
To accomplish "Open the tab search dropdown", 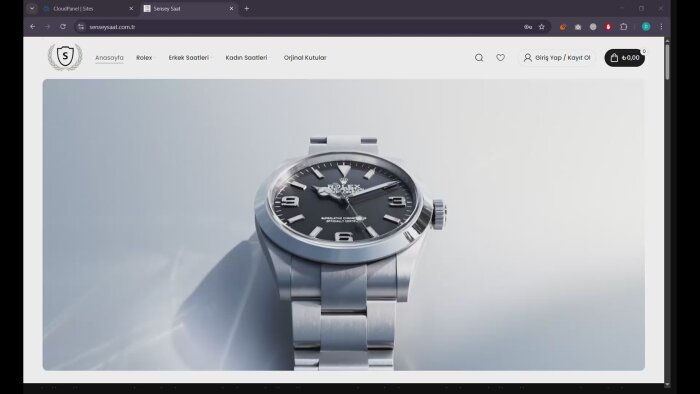I will pyautogui.click(x=32, y=8).
